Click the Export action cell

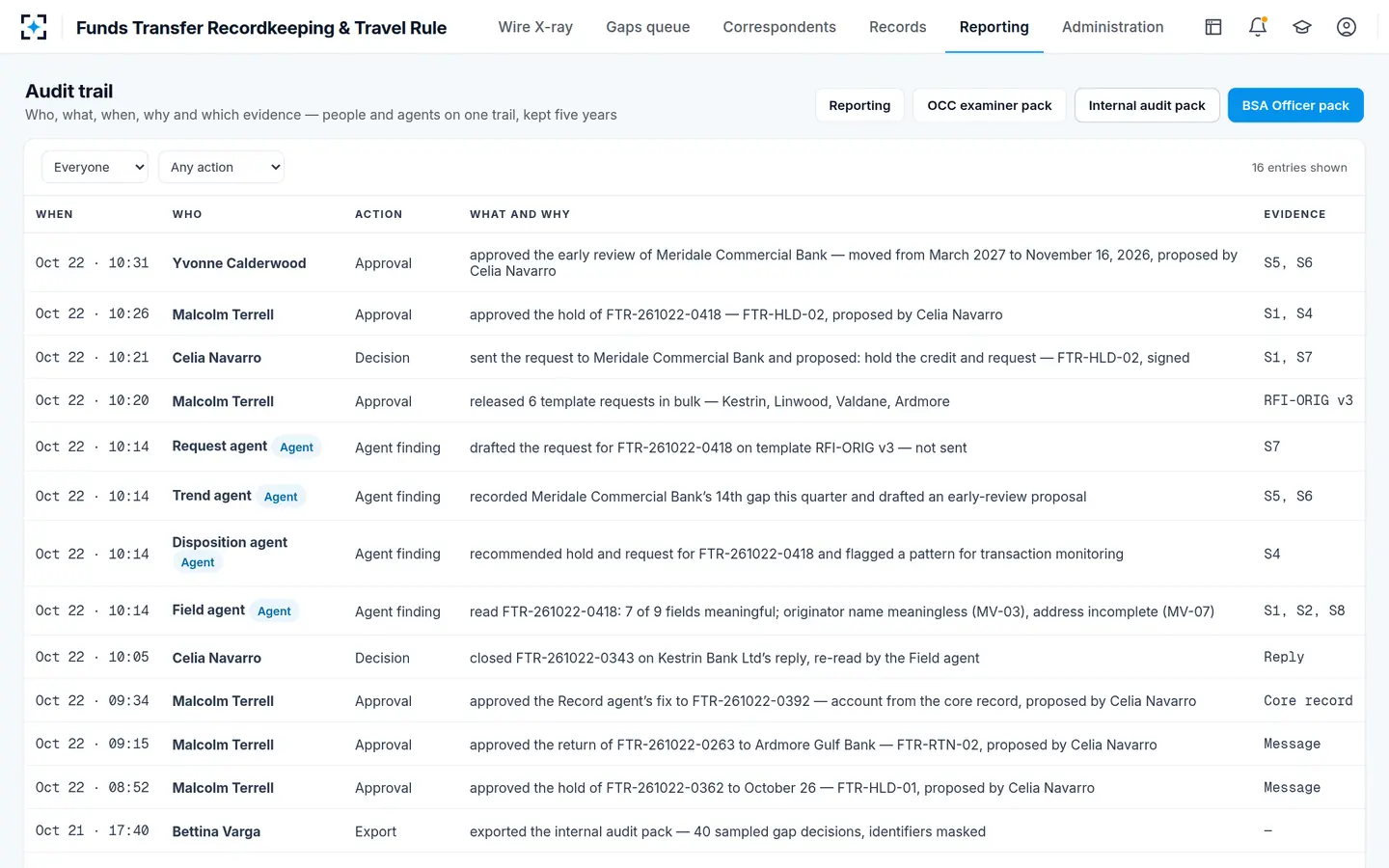[375, 831]
